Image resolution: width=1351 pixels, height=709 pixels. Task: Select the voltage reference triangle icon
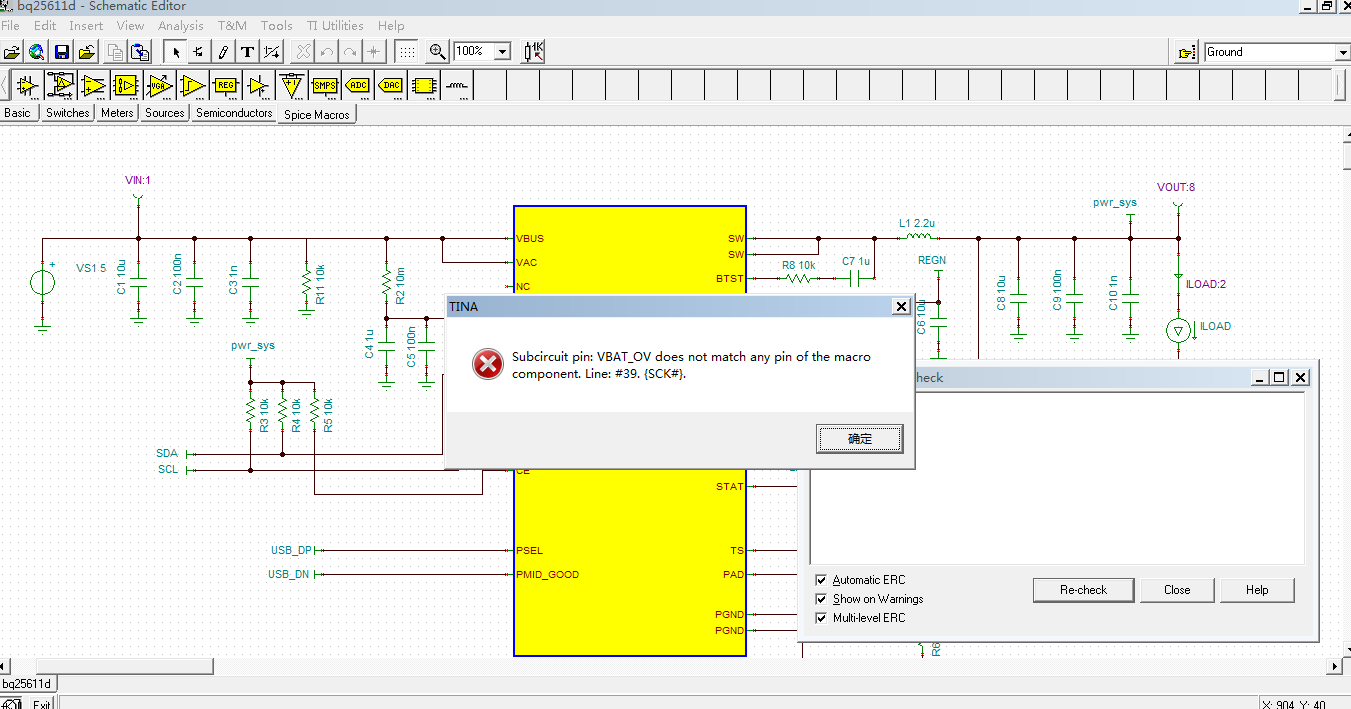[291, 86]
